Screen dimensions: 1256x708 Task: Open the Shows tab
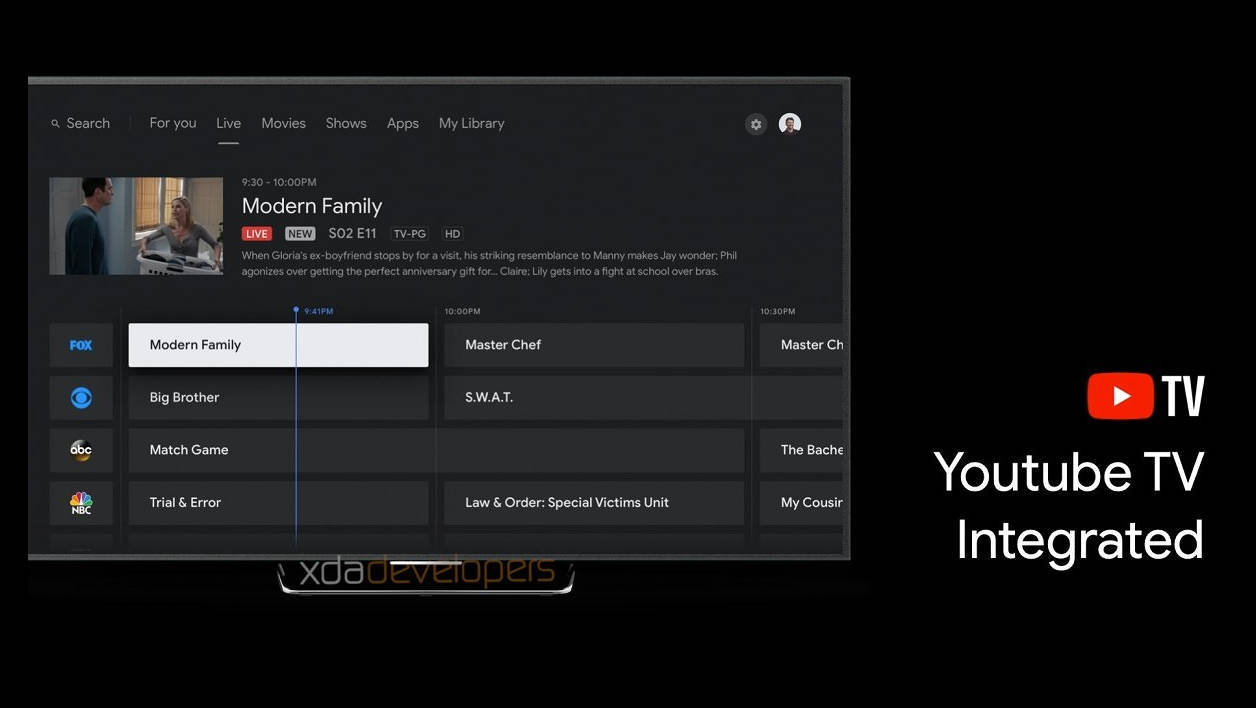pyautogui.click(x=346, y=123)
